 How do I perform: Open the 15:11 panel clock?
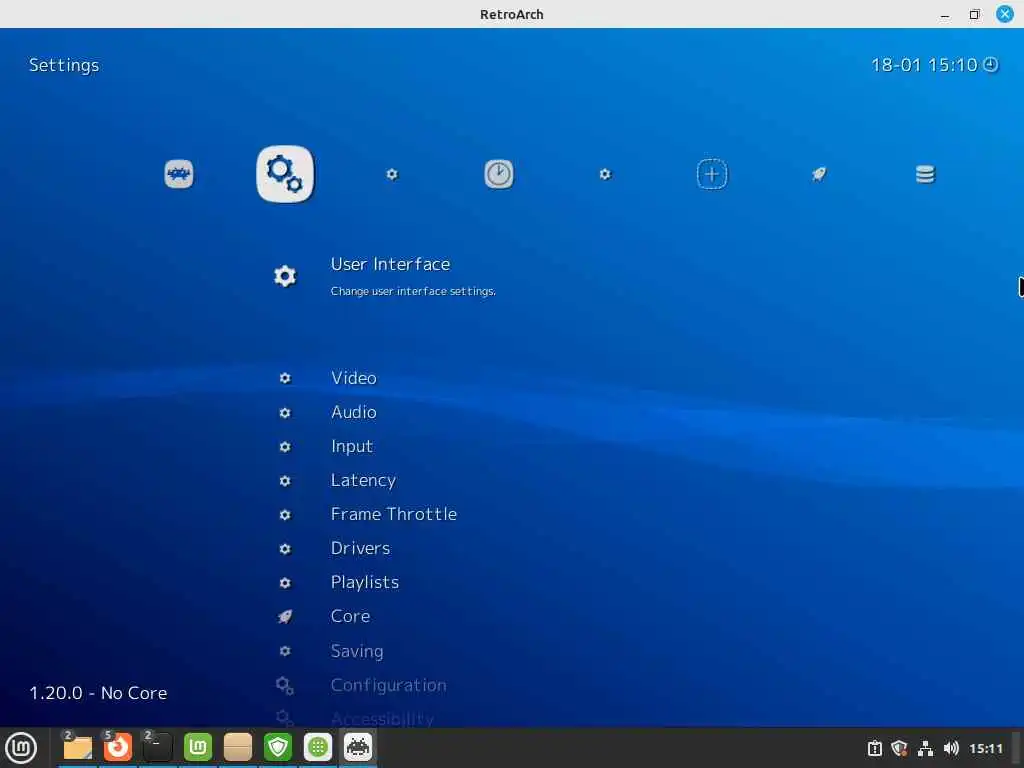[985, 748]
